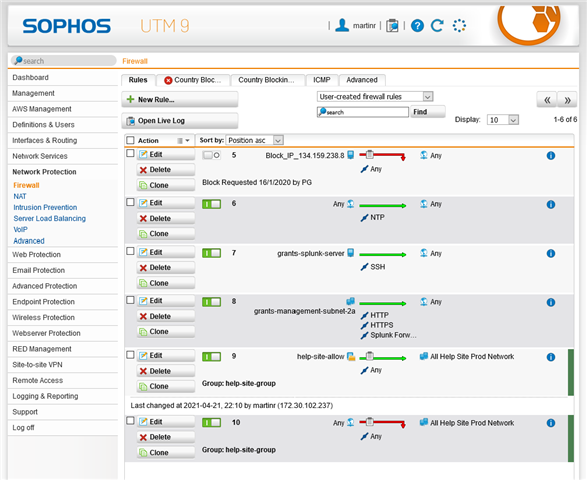Image resolution: width=587 pixels, height=480 pixels.
Task: Click info icon for rule 8
Action: pos(551,302)
